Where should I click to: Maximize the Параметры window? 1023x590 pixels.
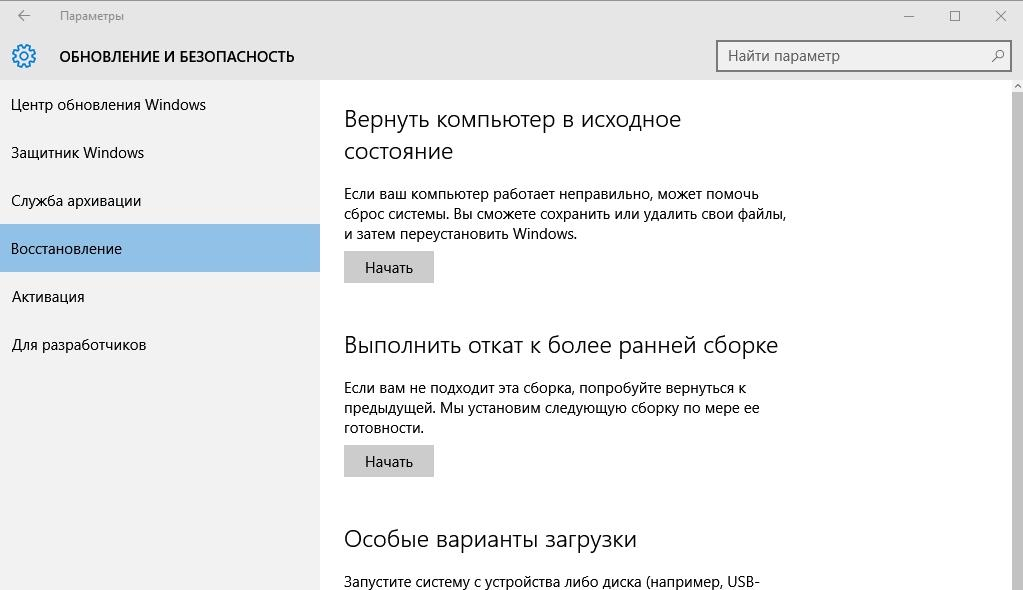click(x=955, y=16)
